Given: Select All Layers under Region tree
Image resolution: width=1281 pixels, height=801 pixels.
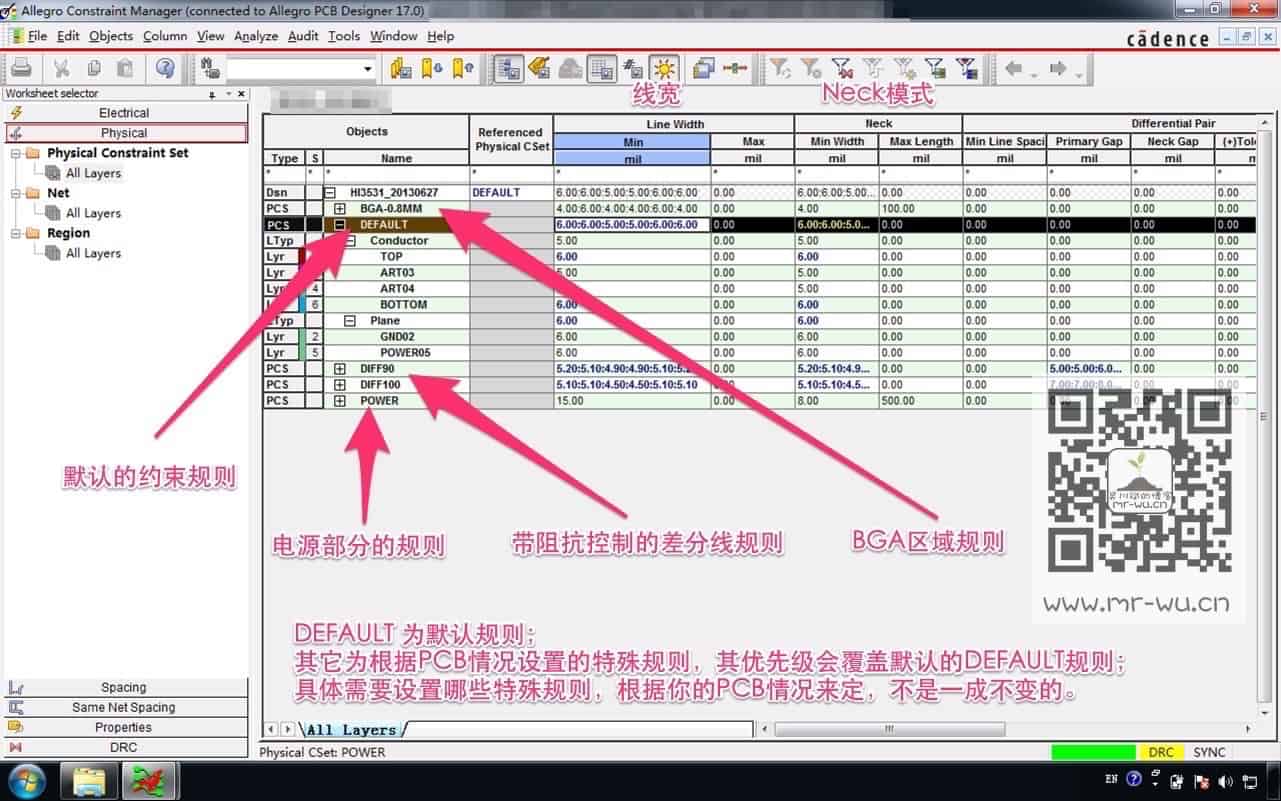Looking at the screenshot, I should click(92, 253).
